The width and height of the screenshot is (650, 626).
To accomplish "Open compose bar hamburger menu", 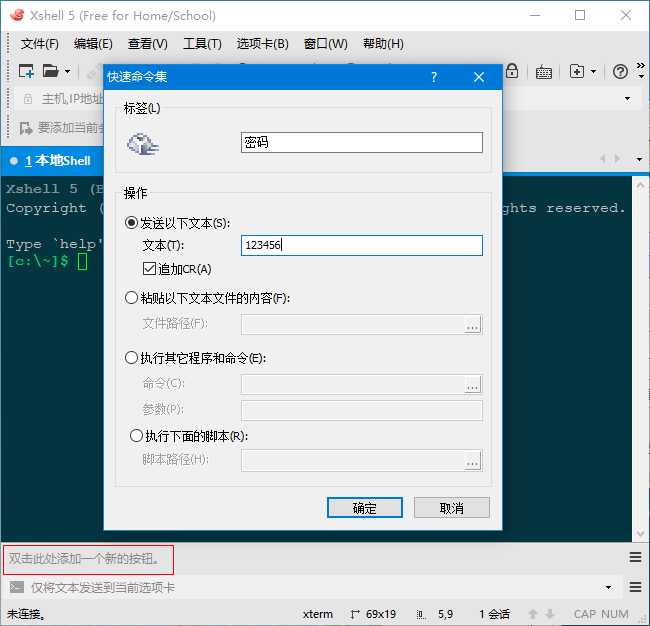I will pos(635,587).
